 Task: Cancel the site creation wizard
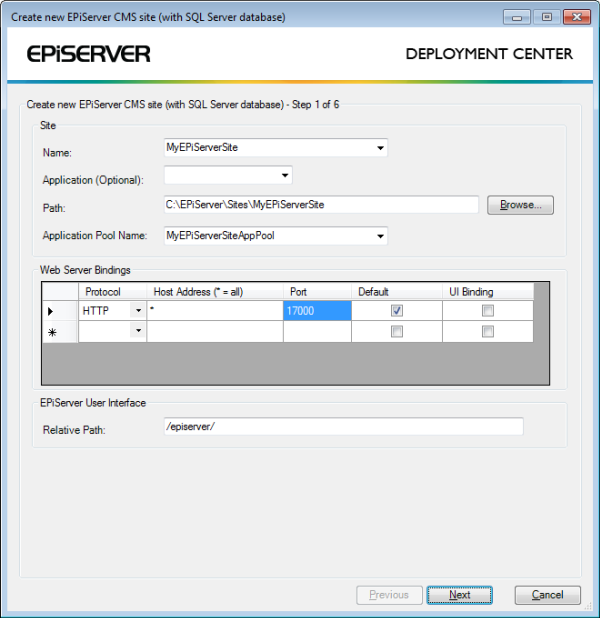547,595
